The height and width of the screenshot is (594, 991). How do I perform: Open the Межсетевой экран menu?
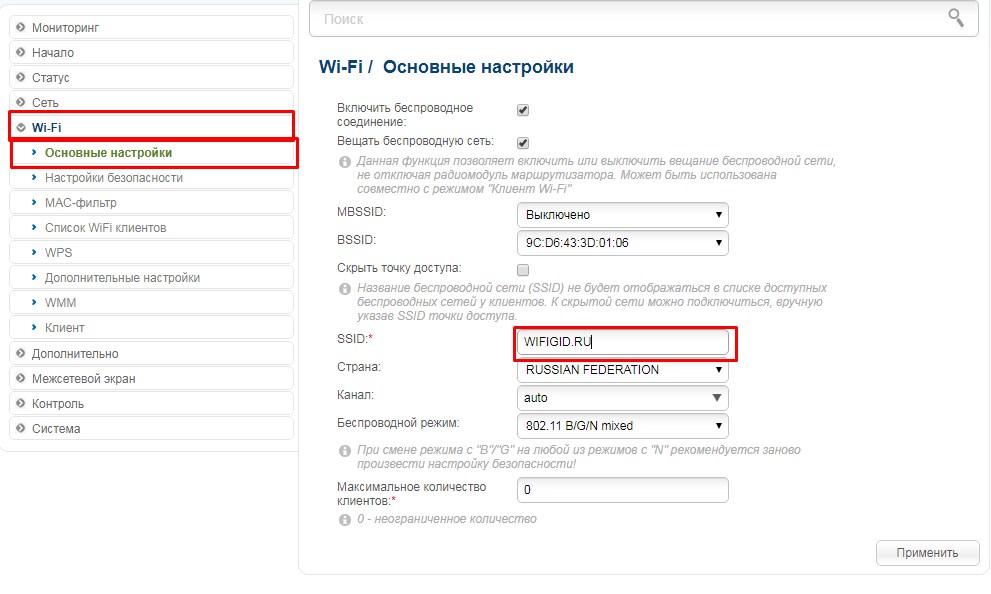coord(152,379)
